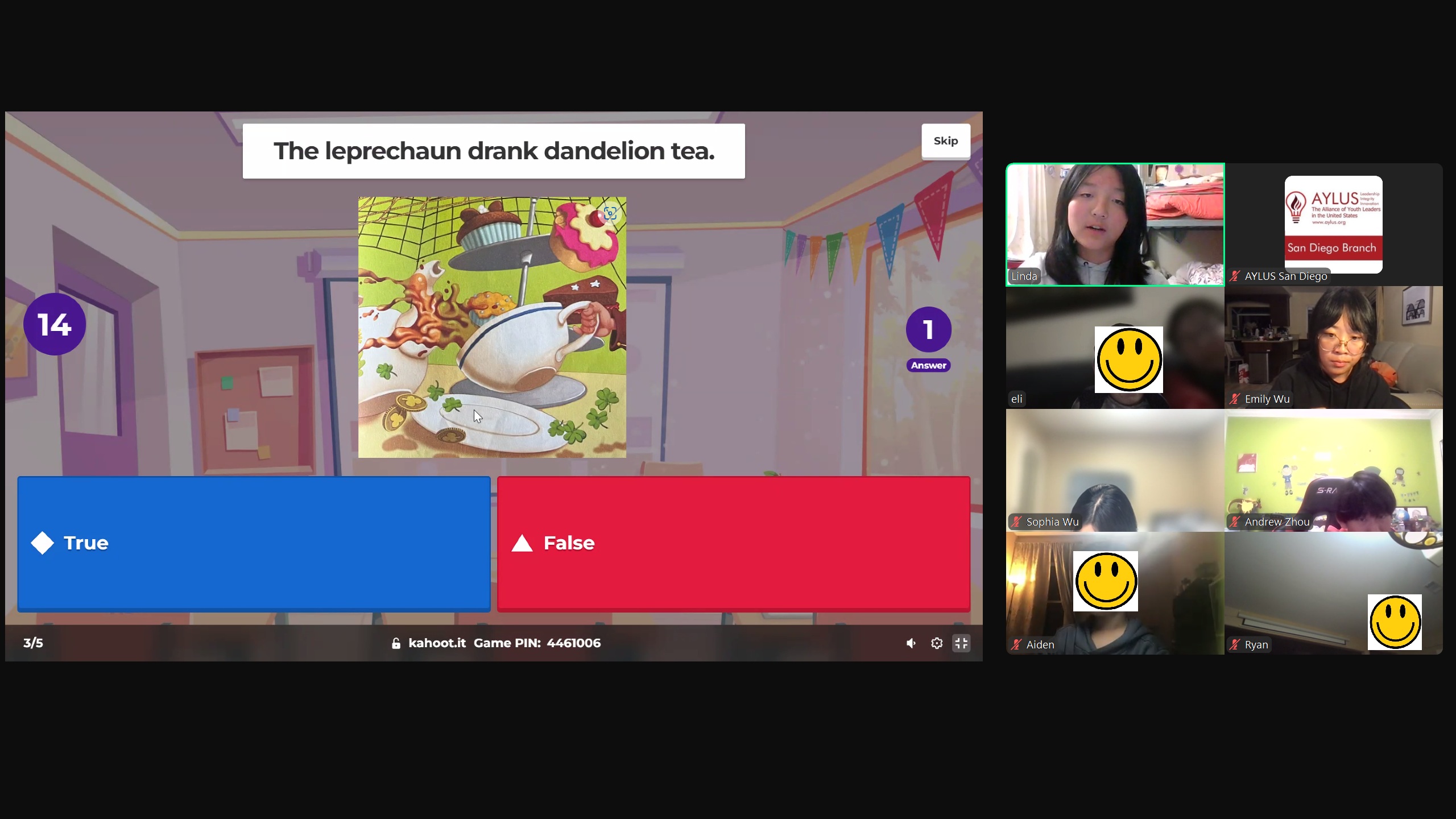Select Emily Wu's video tile
Image resolution: width=1456 pixels, height=819 pixels.
[1334, 348]
